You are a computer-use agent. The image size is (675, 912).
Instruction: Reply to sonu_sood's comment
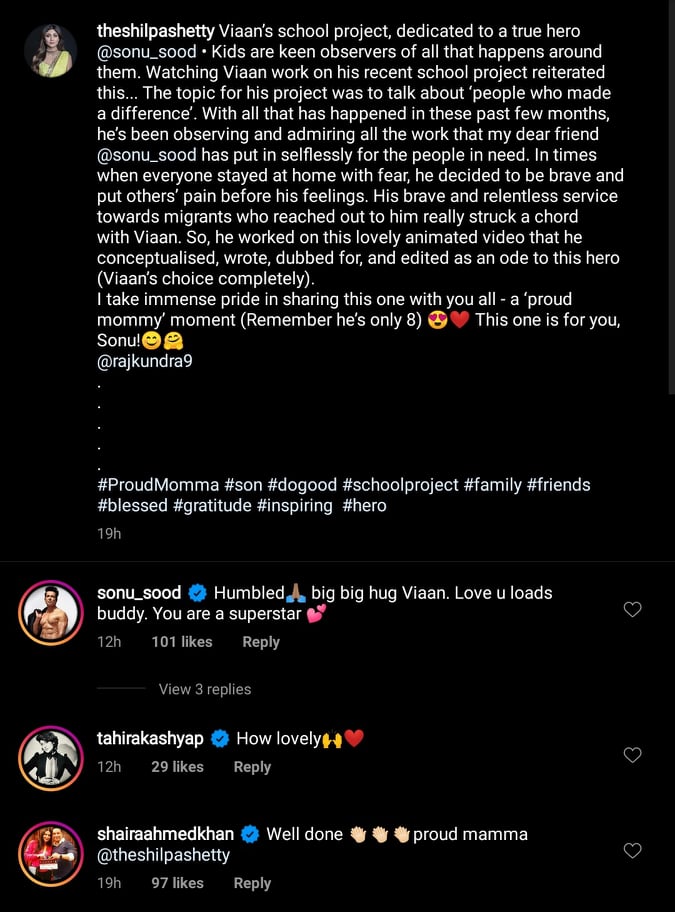tap(261, 642)
